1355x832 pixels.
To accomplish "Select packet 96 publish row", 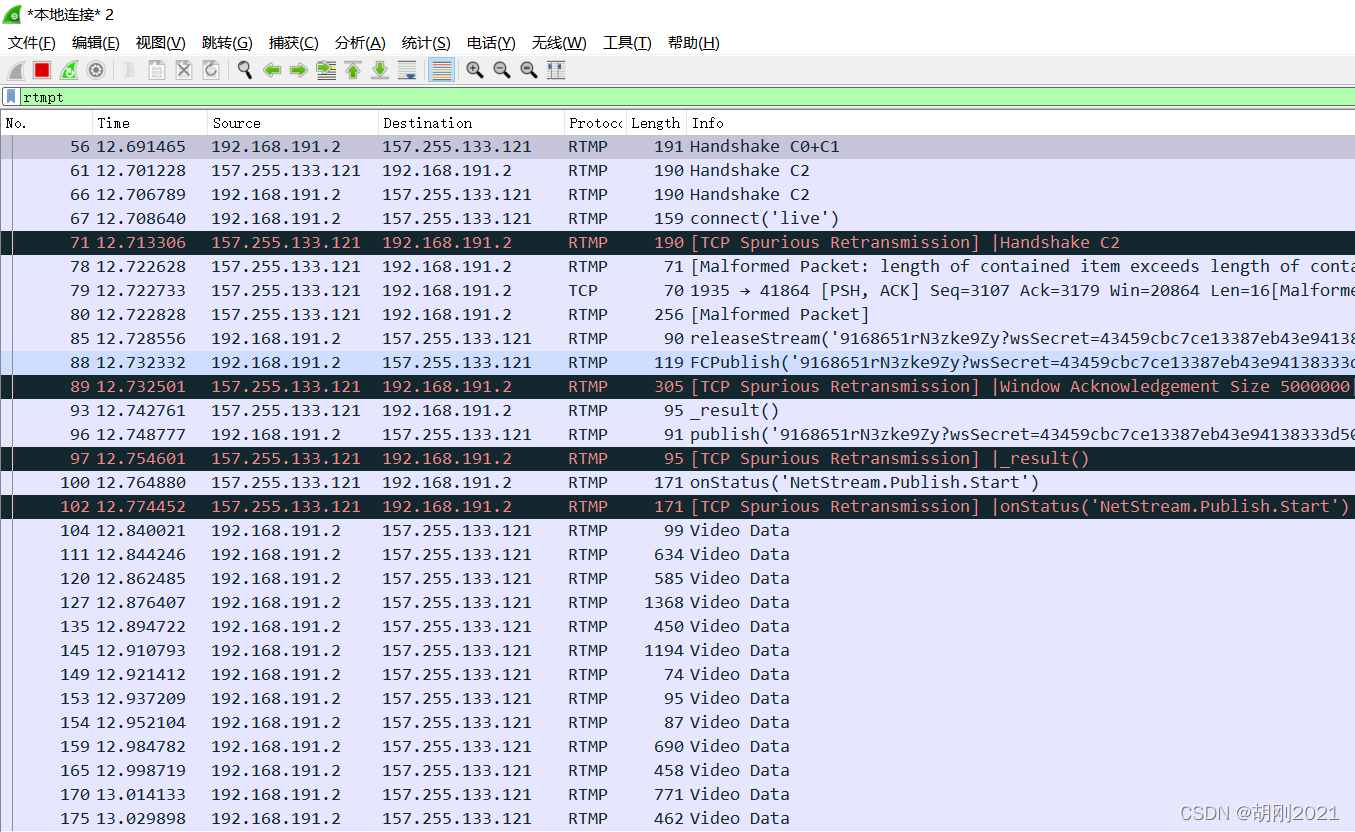I will 677,435.
